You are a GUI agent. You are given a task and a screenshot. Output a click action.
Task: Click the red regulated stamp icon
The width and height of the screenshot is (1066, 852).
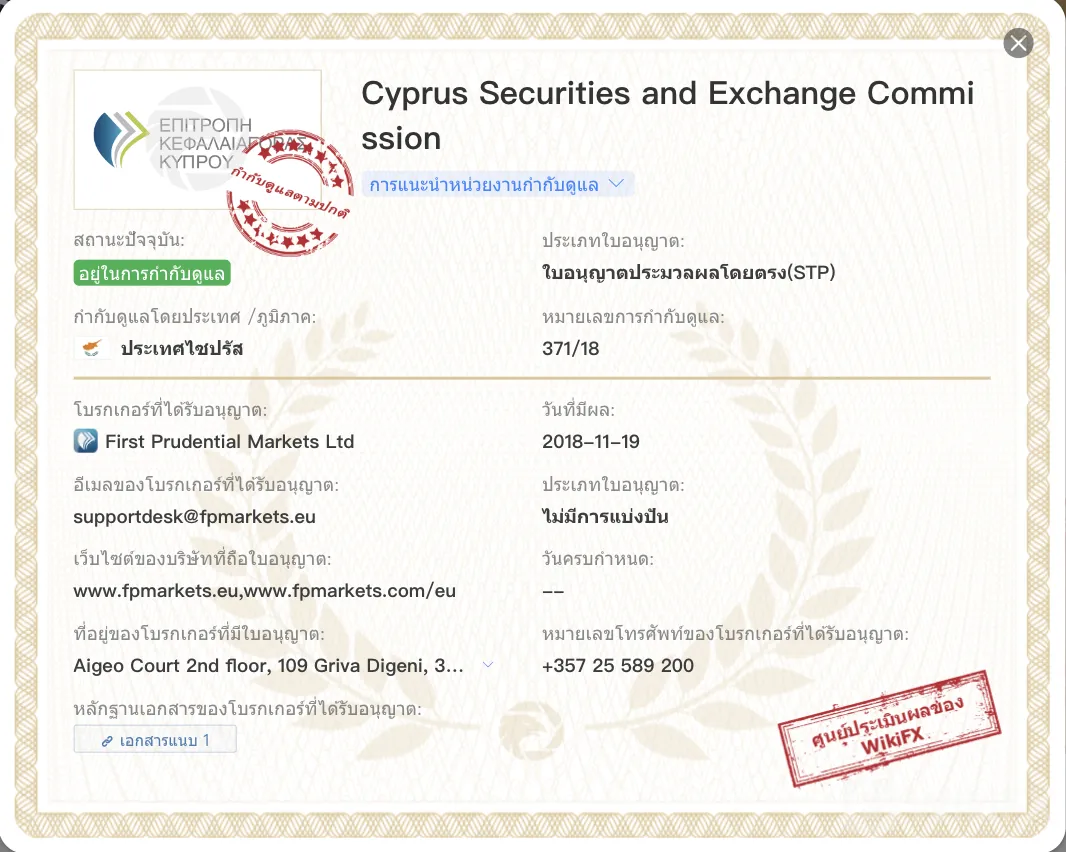[x=290, y=193]
